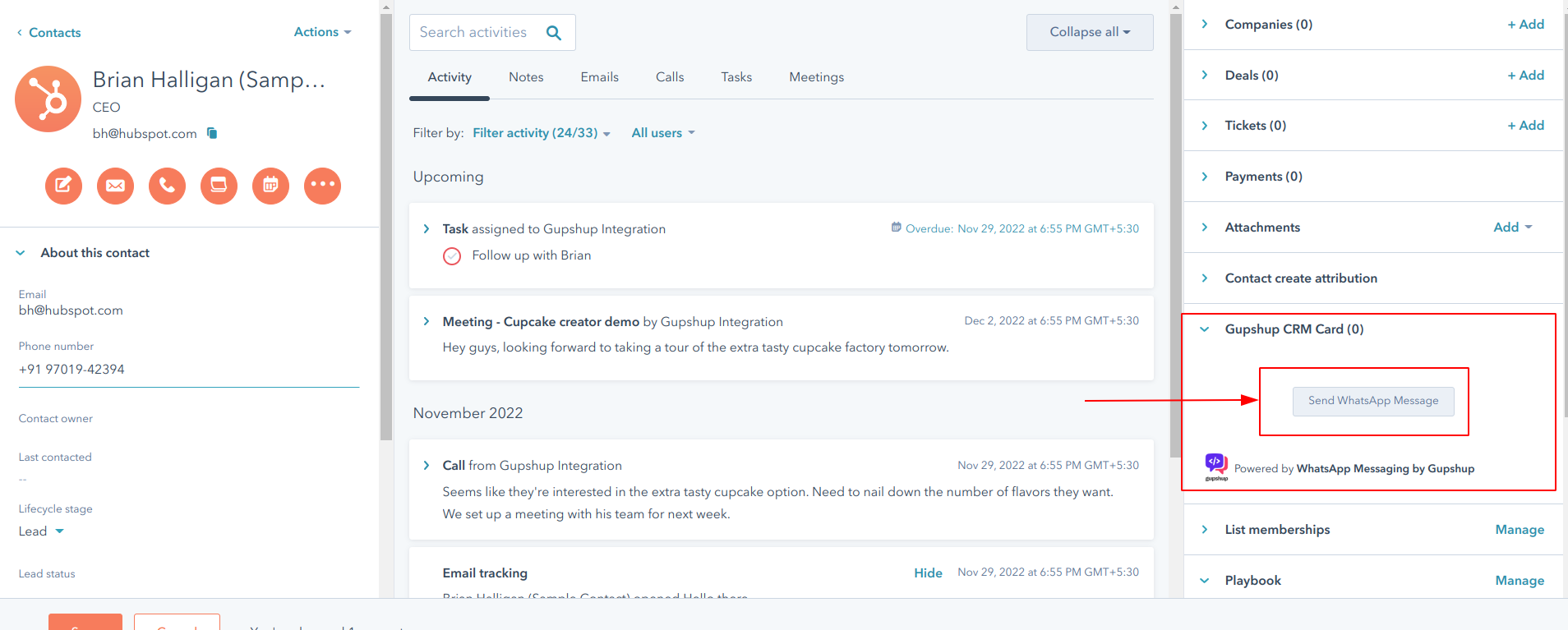Switch to the Notes tab

tap(526, 77)
